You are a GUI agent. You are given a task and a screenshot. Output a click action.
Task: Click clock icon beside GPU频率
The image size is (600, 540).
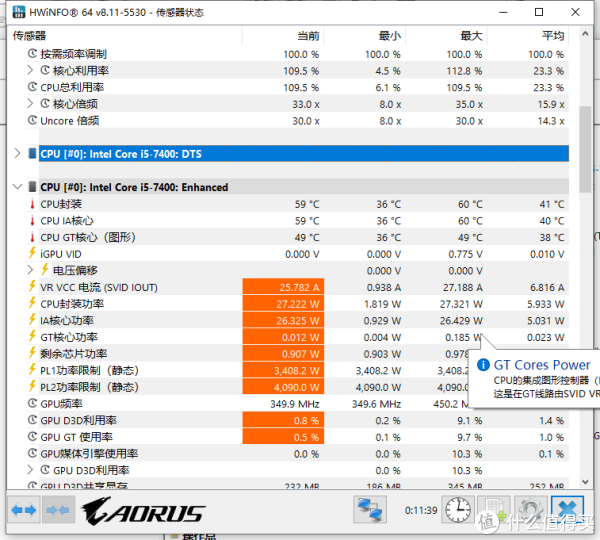(x=33, y=403)
